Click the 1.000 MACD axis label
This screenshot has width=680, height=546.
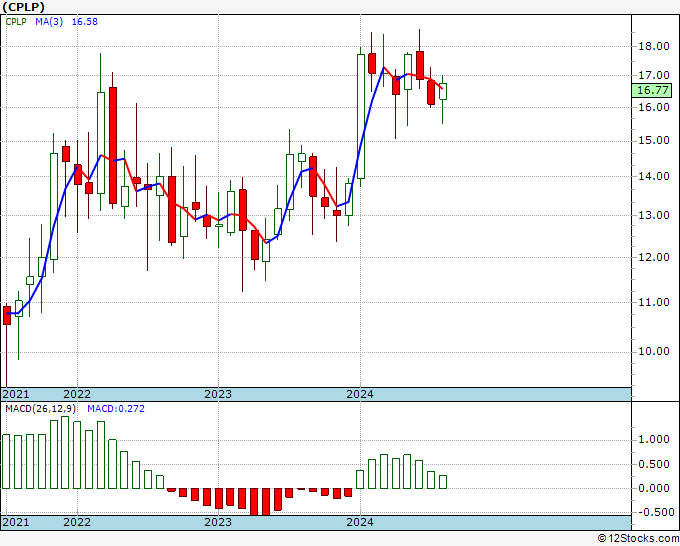[x=654, y=440]
